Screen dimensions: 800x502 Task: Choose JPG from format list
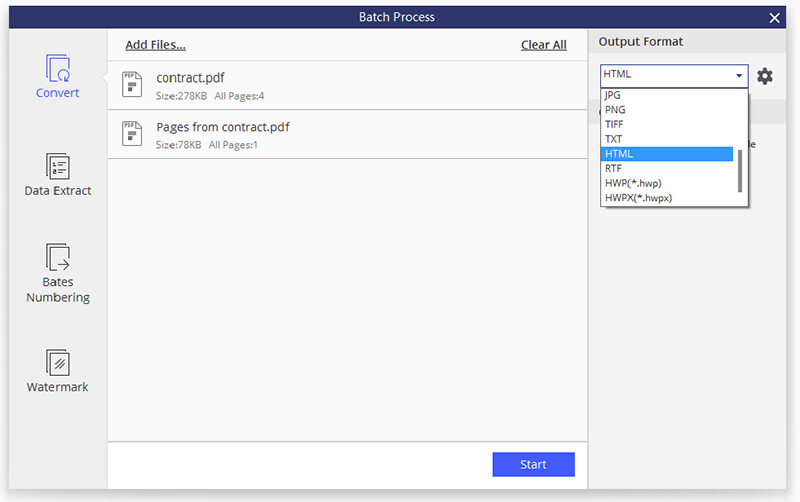coord(613,96)
